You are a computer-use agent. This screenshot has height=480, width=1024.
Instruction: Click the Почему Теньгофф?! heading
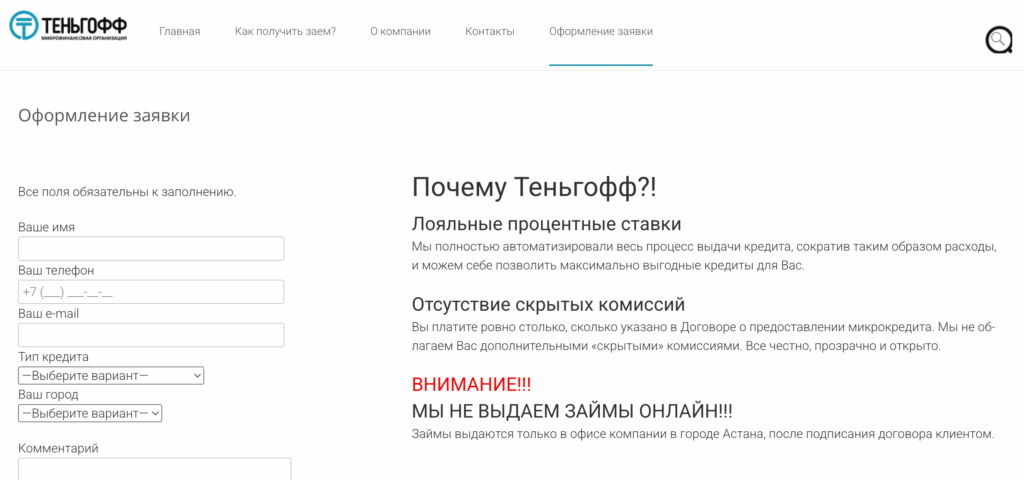click(x=534, y=187)
